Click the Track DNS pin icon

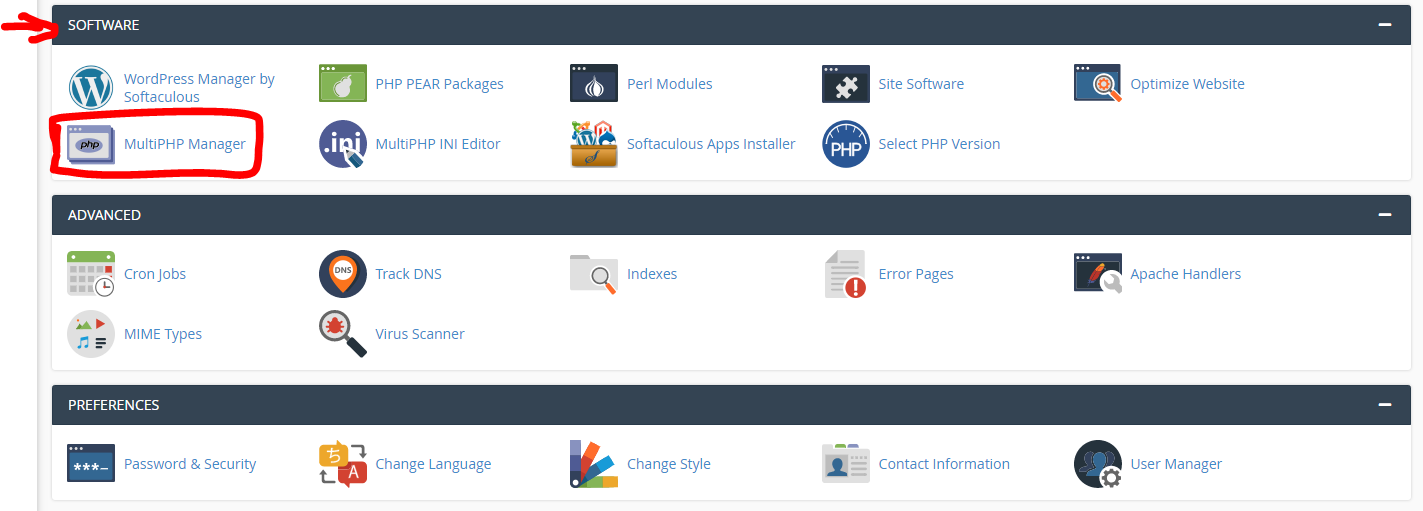[342, 274]
